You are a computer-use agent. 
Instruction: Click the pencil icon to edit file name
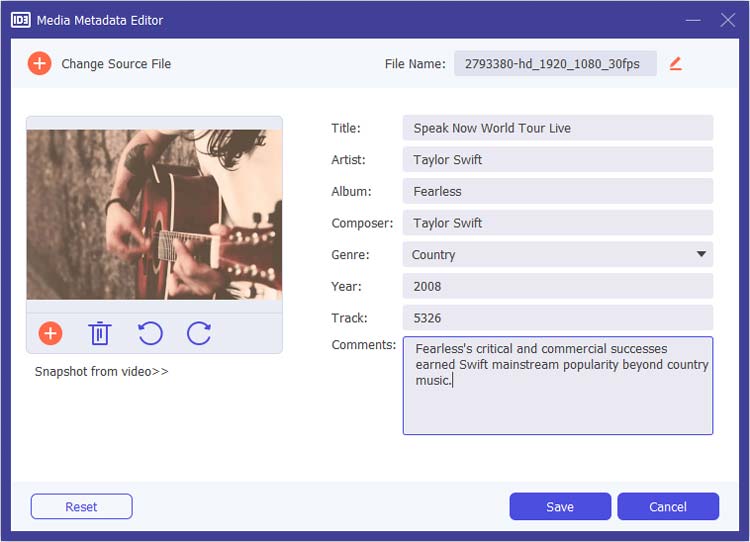[675, 64]
